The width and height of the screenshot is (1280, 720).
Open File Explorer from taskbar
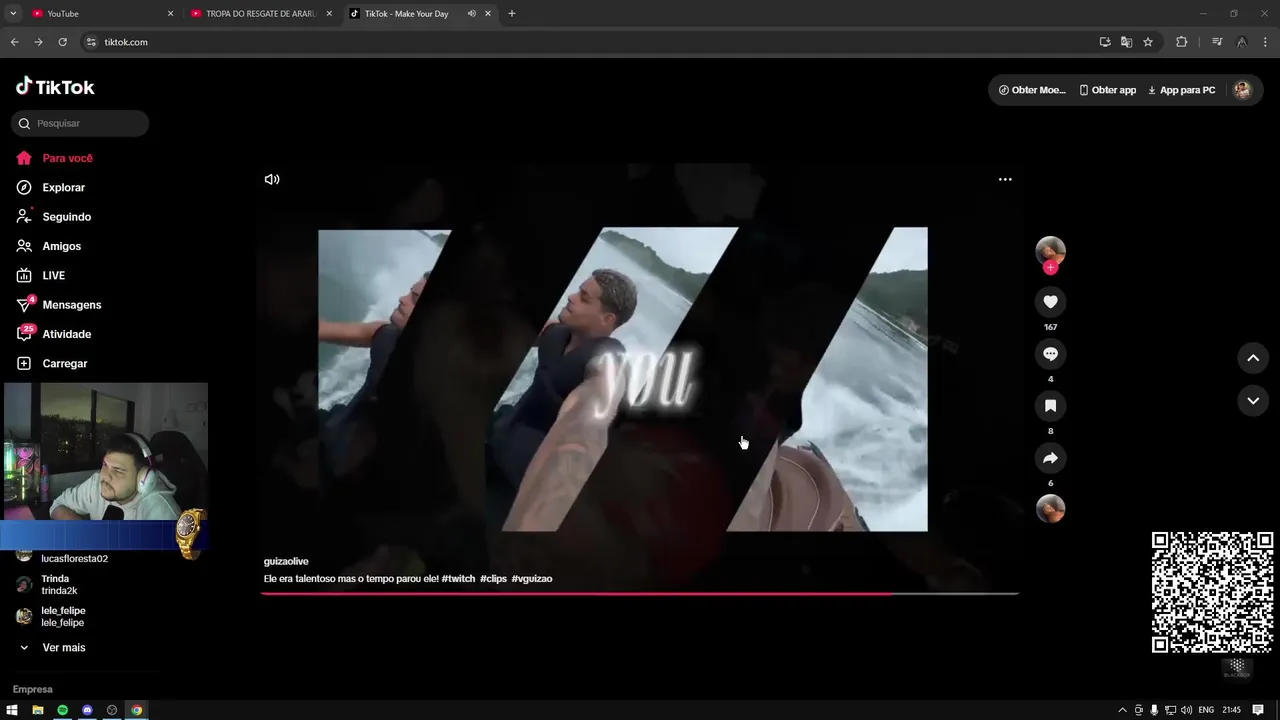click(x=37, y=710)
